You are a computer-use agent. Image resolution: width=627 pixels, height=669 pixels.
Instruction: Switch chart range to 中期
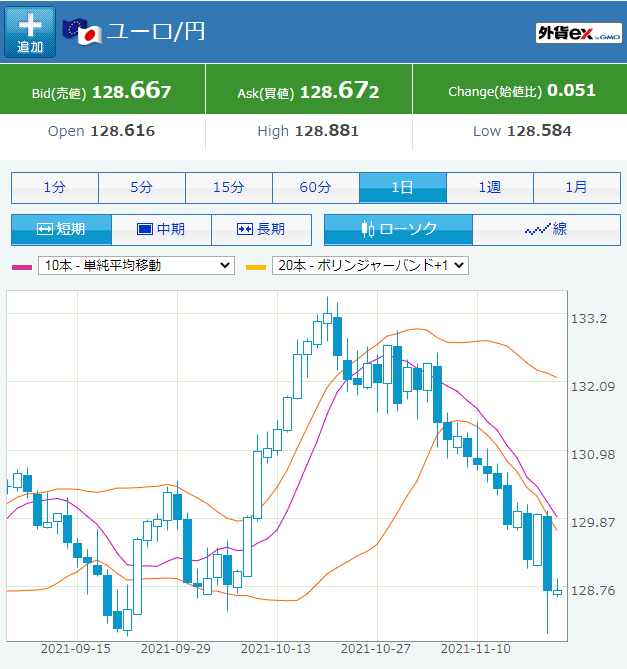tap(162, 230)
